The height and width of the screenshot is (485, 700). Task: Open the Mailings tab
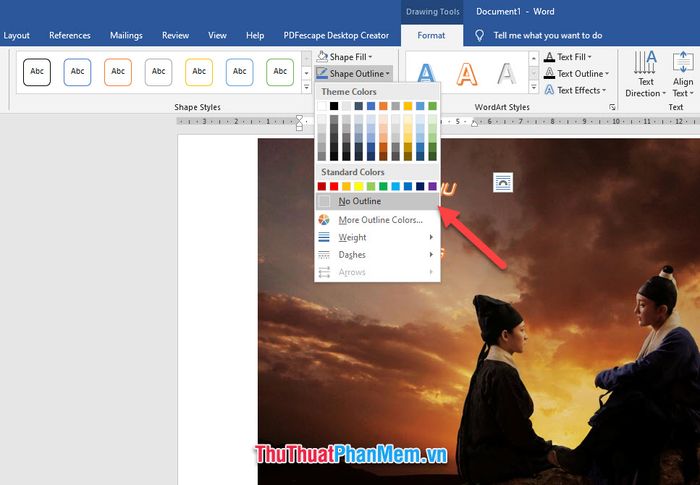[x=126, y=35]
